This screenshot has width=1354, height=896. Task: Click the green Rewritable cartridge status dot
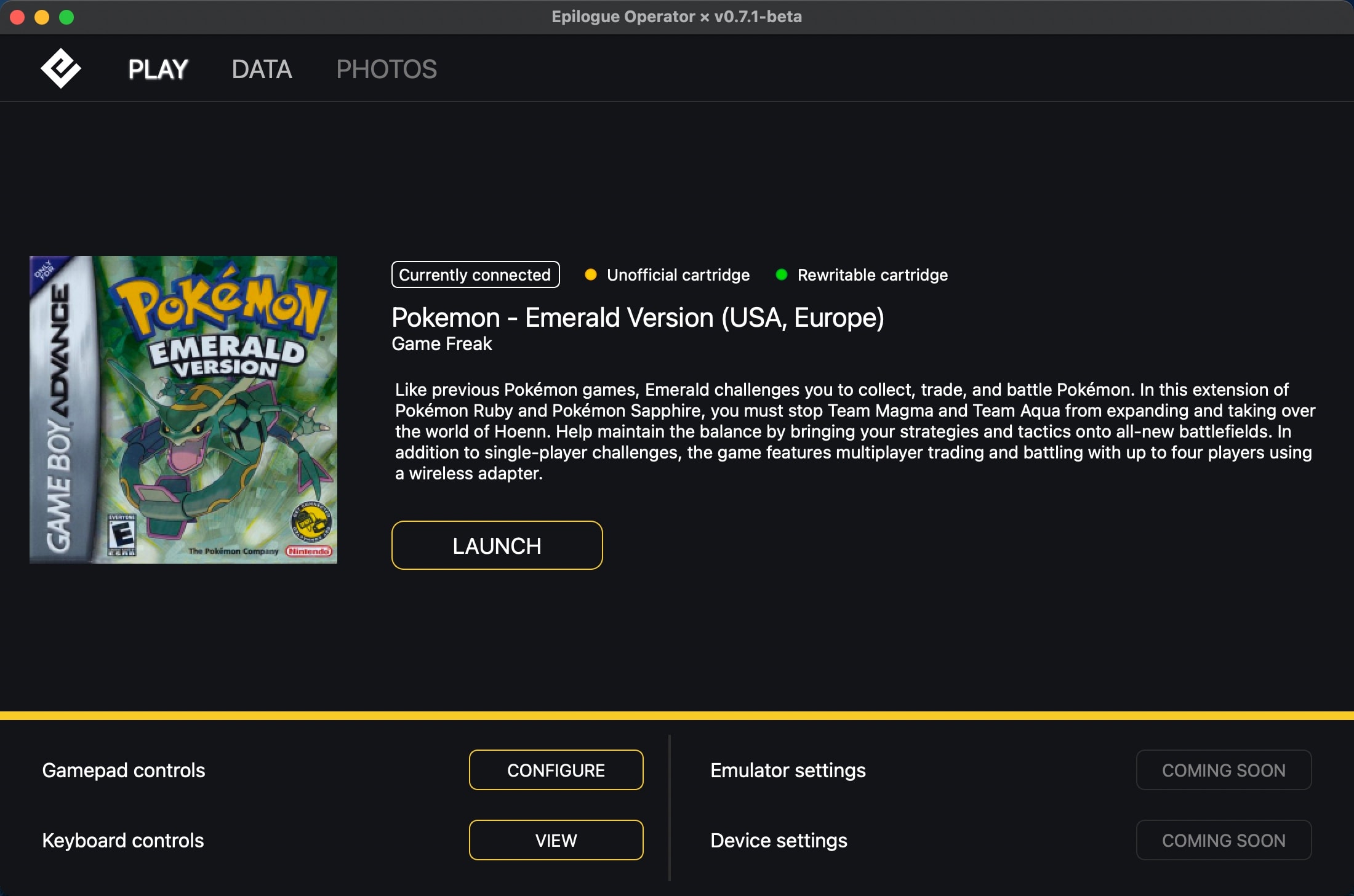(781, 274)
